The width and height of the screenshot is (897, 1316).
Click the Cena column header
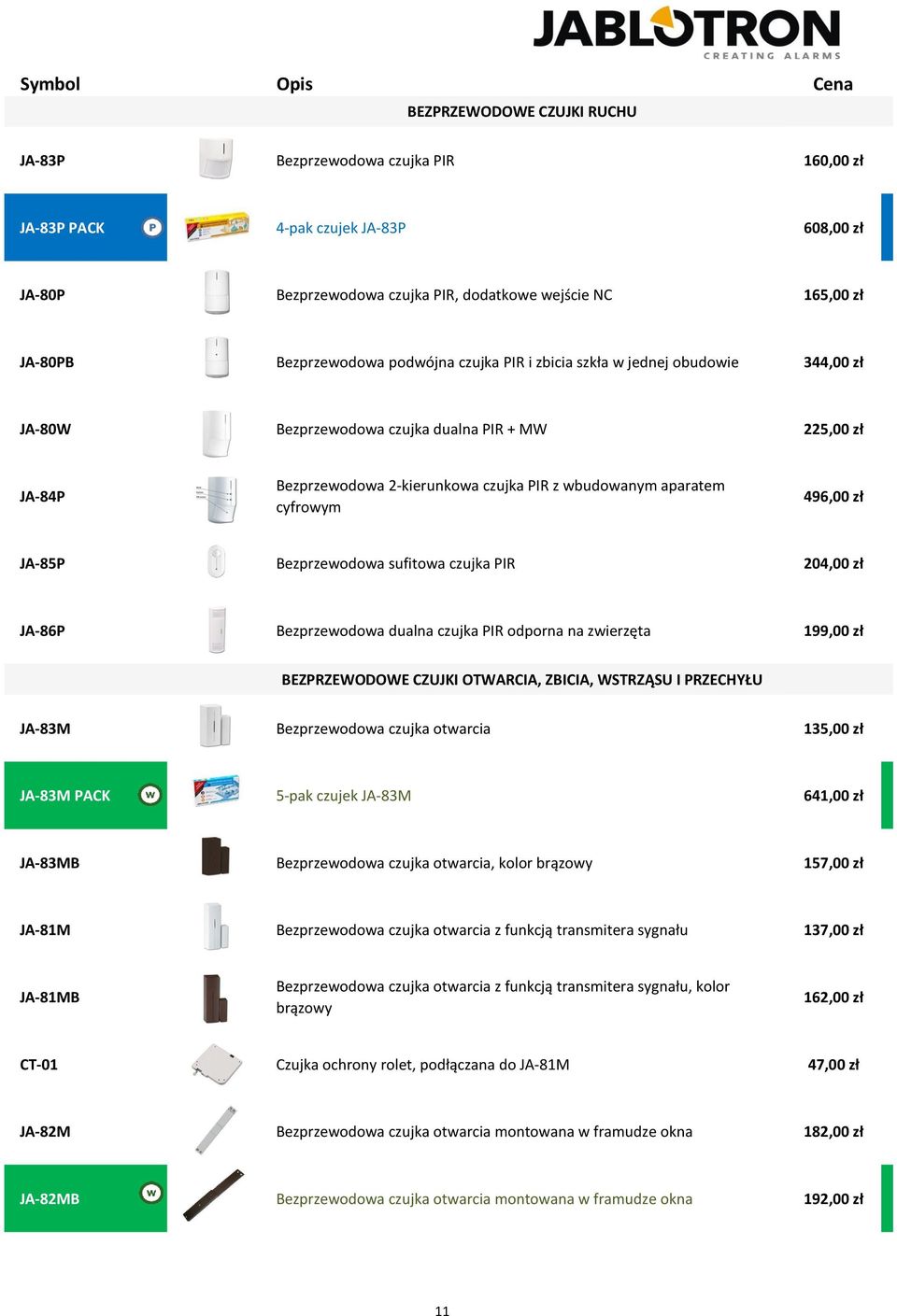tap(833, 84)
